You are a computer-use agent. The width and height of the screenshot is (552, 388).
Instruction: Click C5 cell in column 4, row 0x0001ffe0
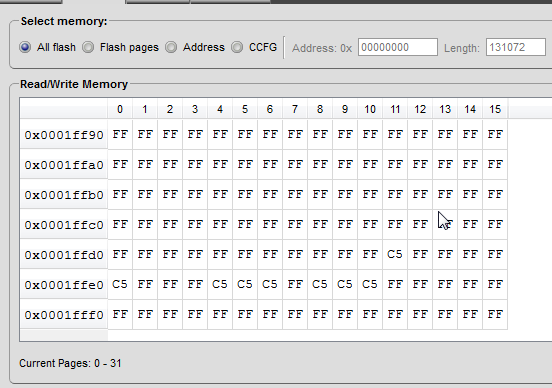tap(220, 284)
